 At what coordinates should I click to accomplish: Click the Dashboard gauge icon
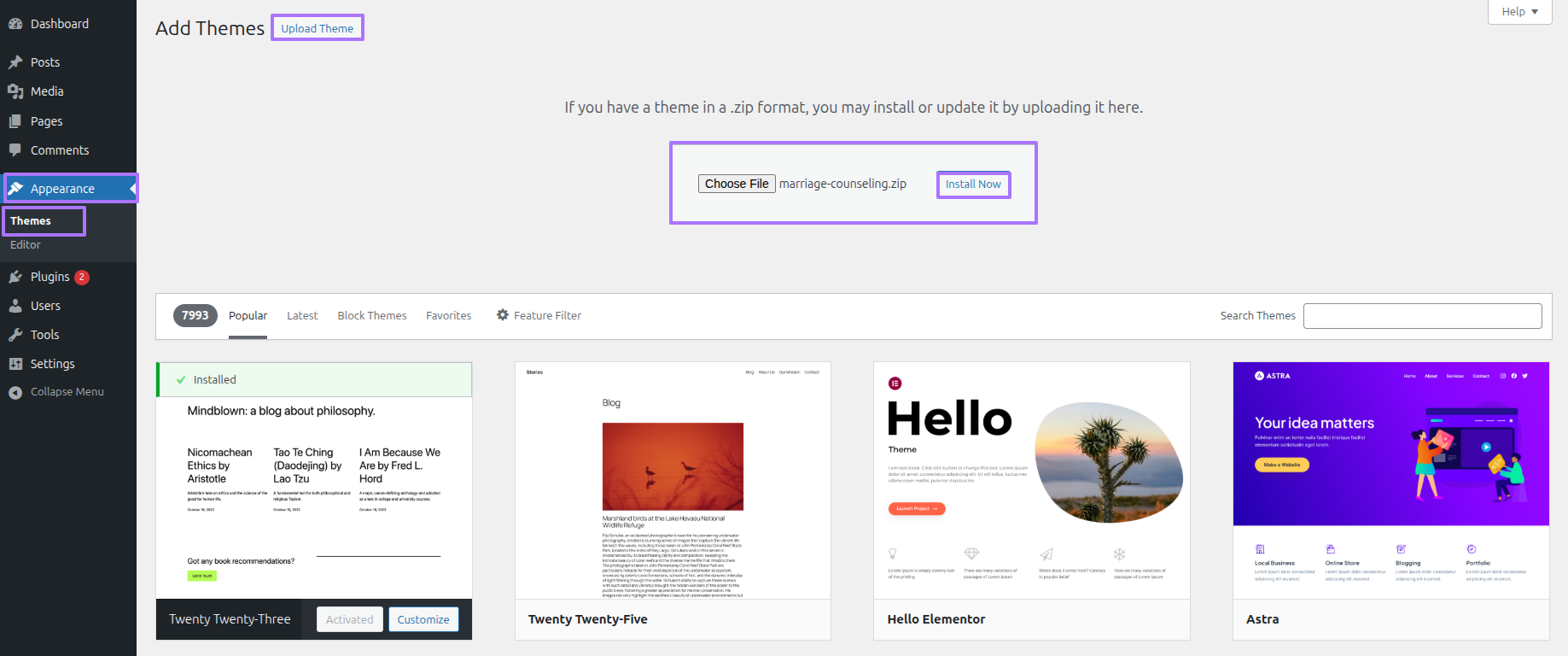pos(15,24)
